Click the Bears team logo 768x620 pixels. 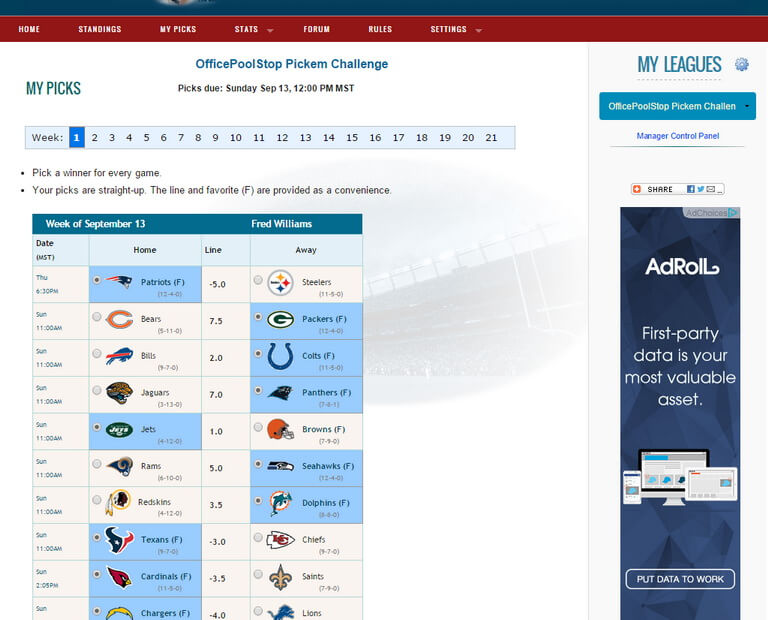(120, 319)
